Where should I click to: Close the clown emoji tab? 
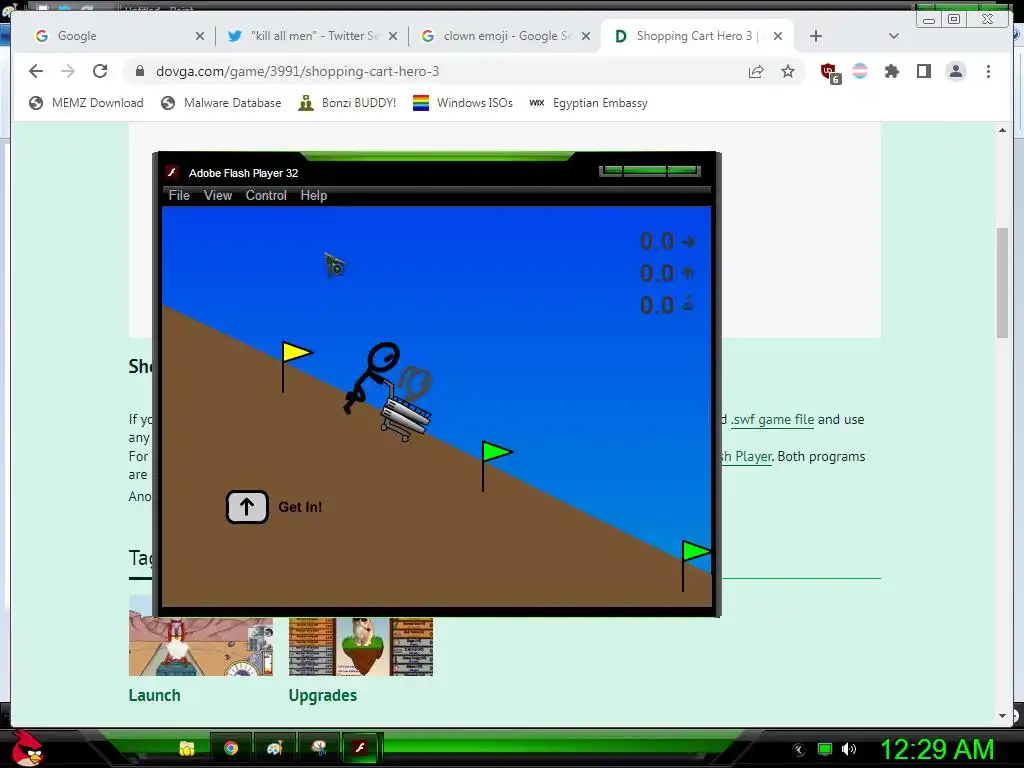pos(586,36)
